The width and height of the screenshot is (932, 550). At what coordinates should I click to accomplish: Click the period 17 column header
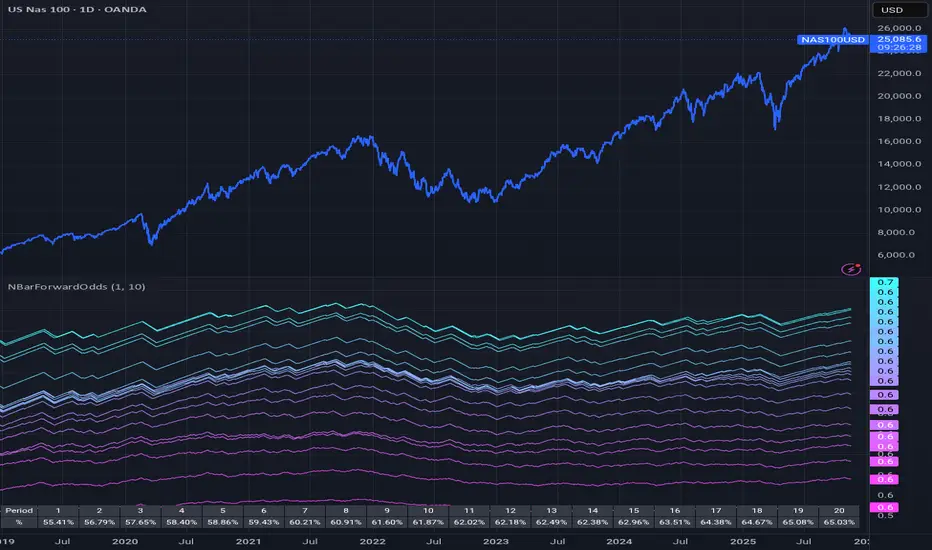coord(716,510)
